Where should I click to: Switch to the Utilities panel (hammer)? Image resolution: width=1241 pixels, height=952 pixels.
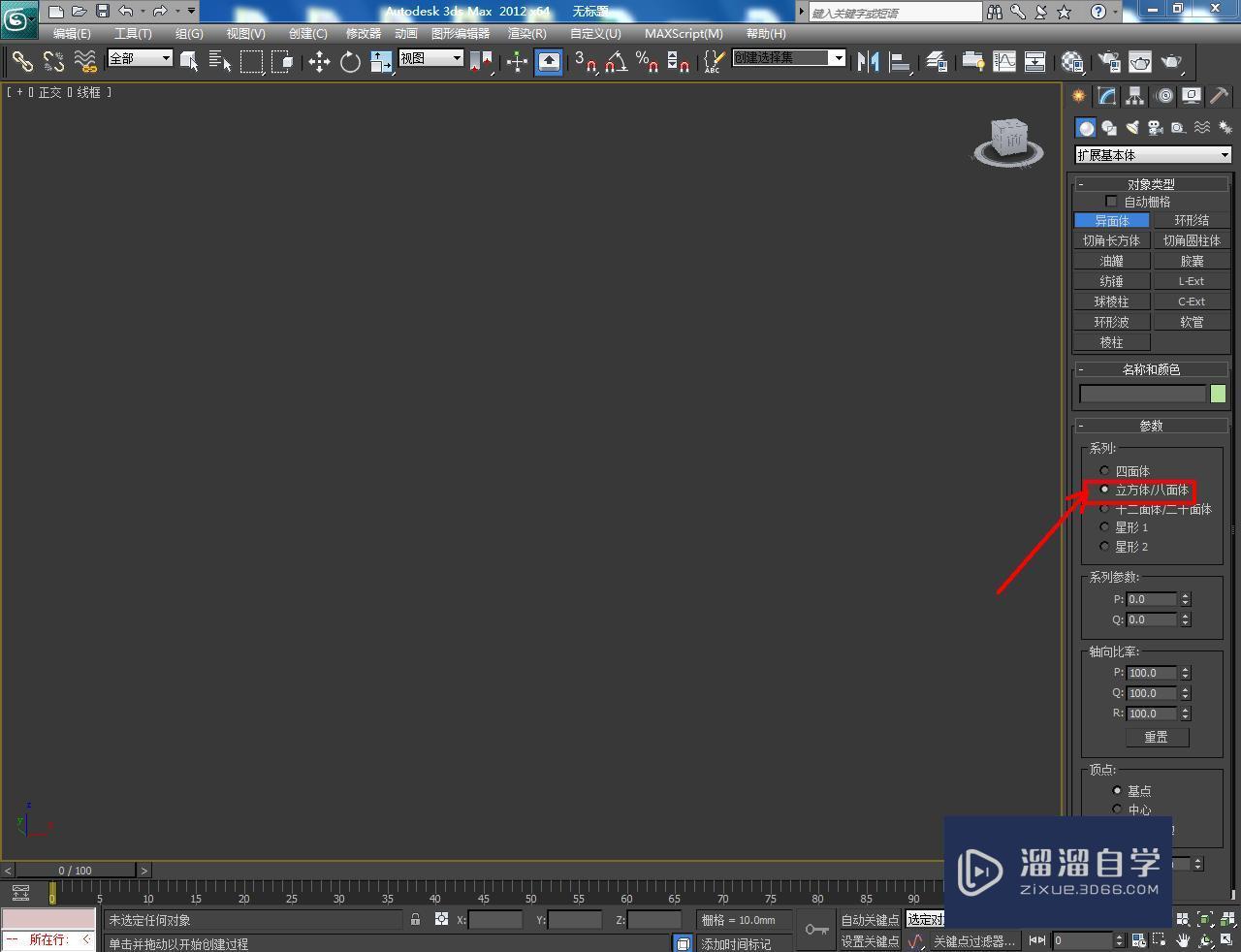(1219, 96)
